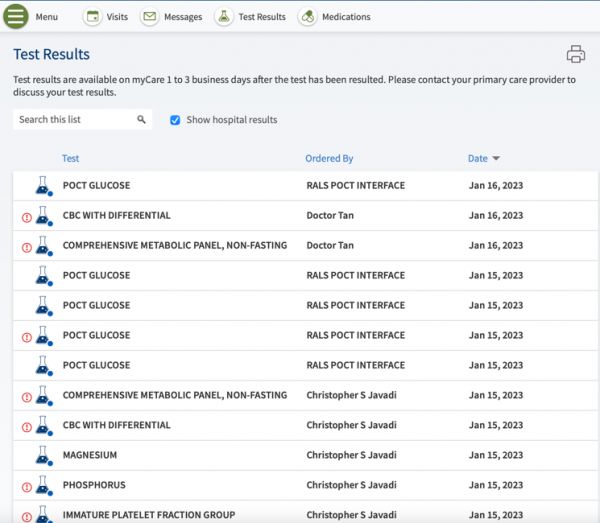Click the Messages envelope icon
Screen dimensions: 600x523
coord(149,17)
